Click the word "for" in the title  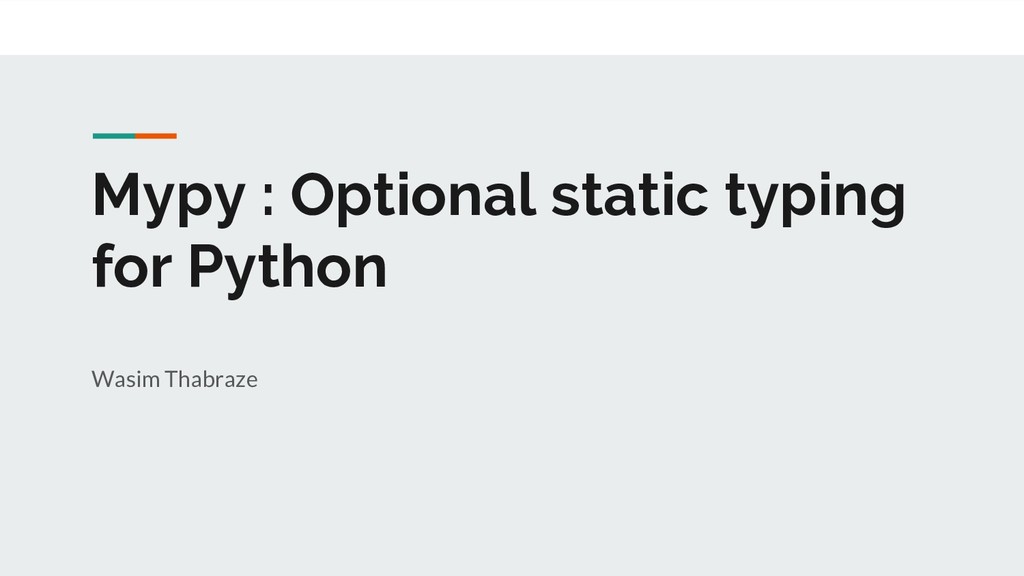(132, 265)
